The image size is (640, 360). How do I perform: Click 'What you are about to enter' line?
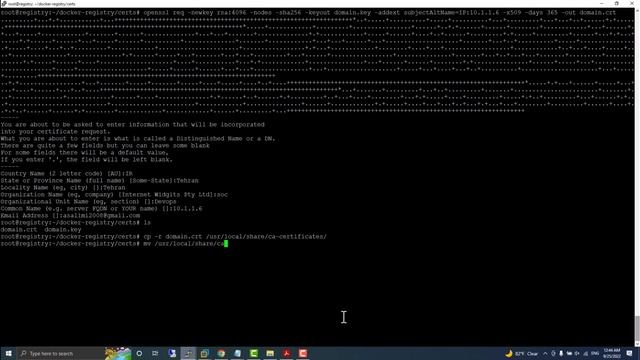[x=138, y=139]
